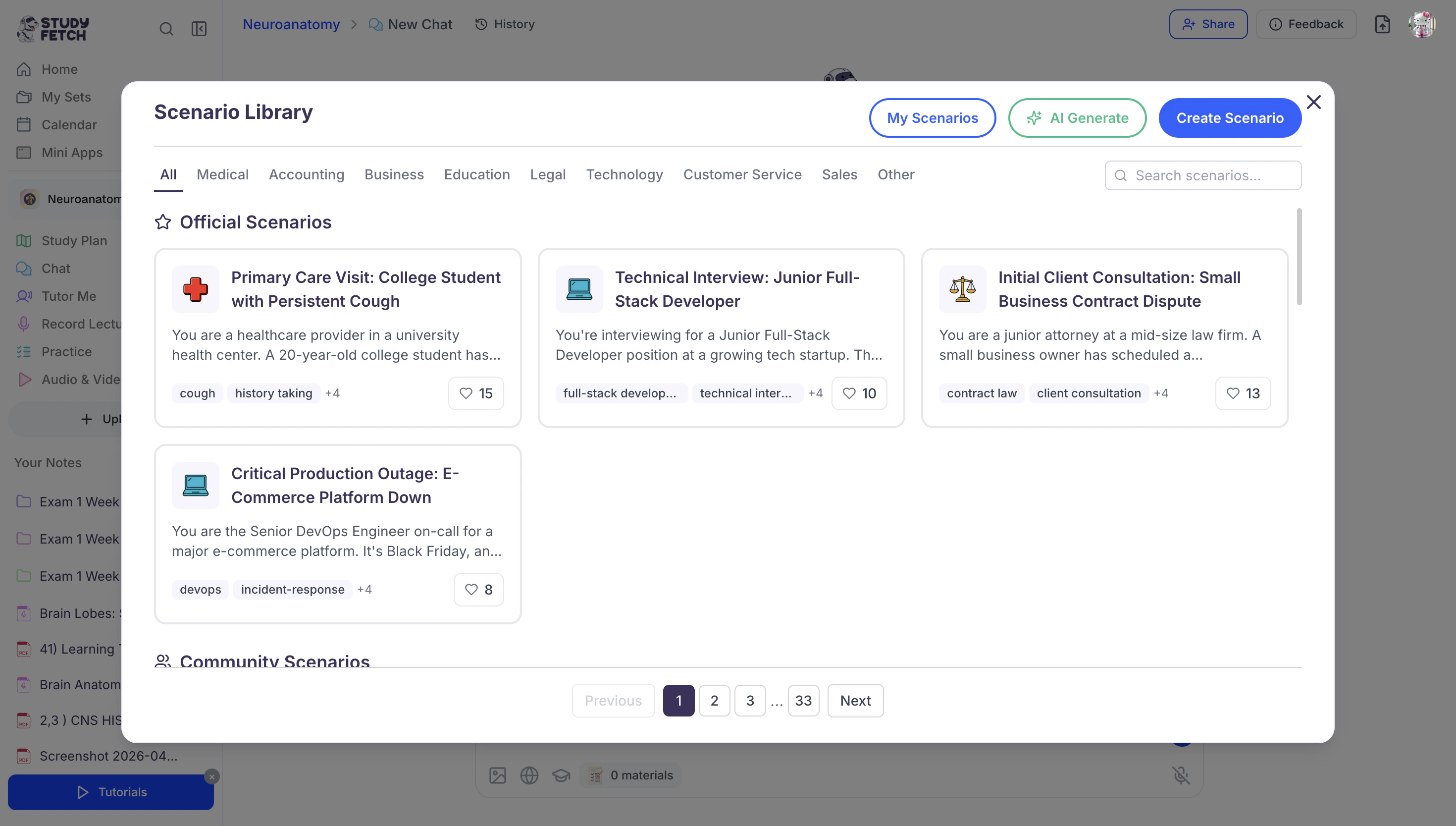
Task: Click the image attachment icon in chat
Action: click(x=497, y=775)
